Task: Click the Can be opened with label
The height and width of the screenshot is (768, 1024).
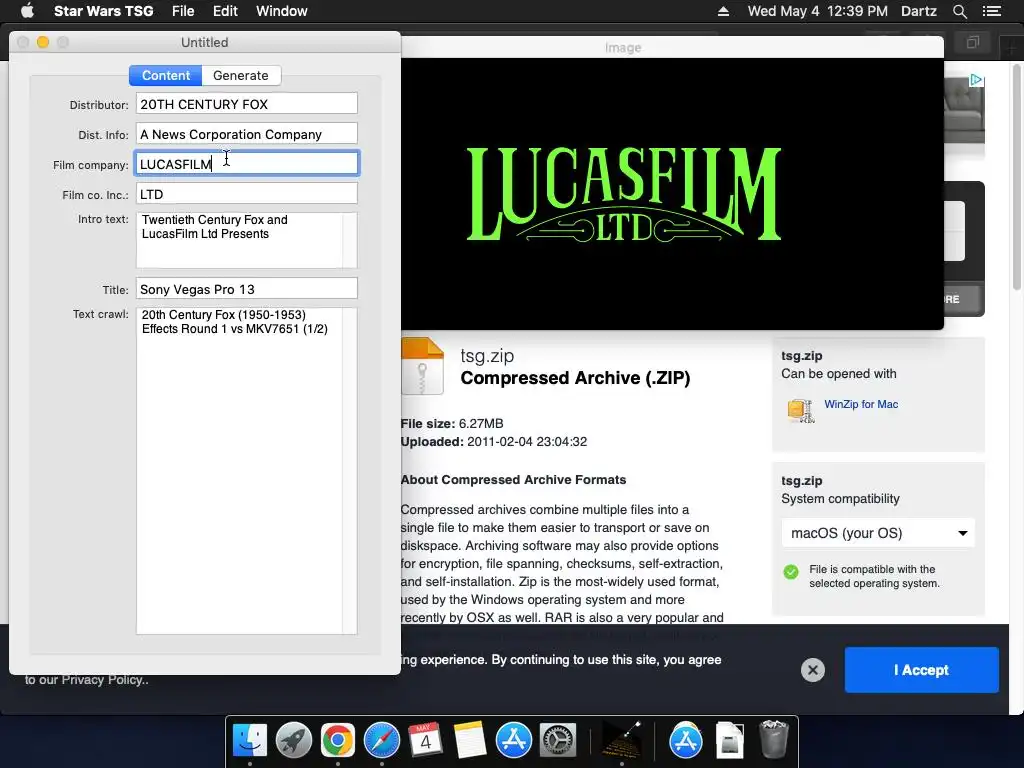Action: pyautogui.click(x=839, y=374)
